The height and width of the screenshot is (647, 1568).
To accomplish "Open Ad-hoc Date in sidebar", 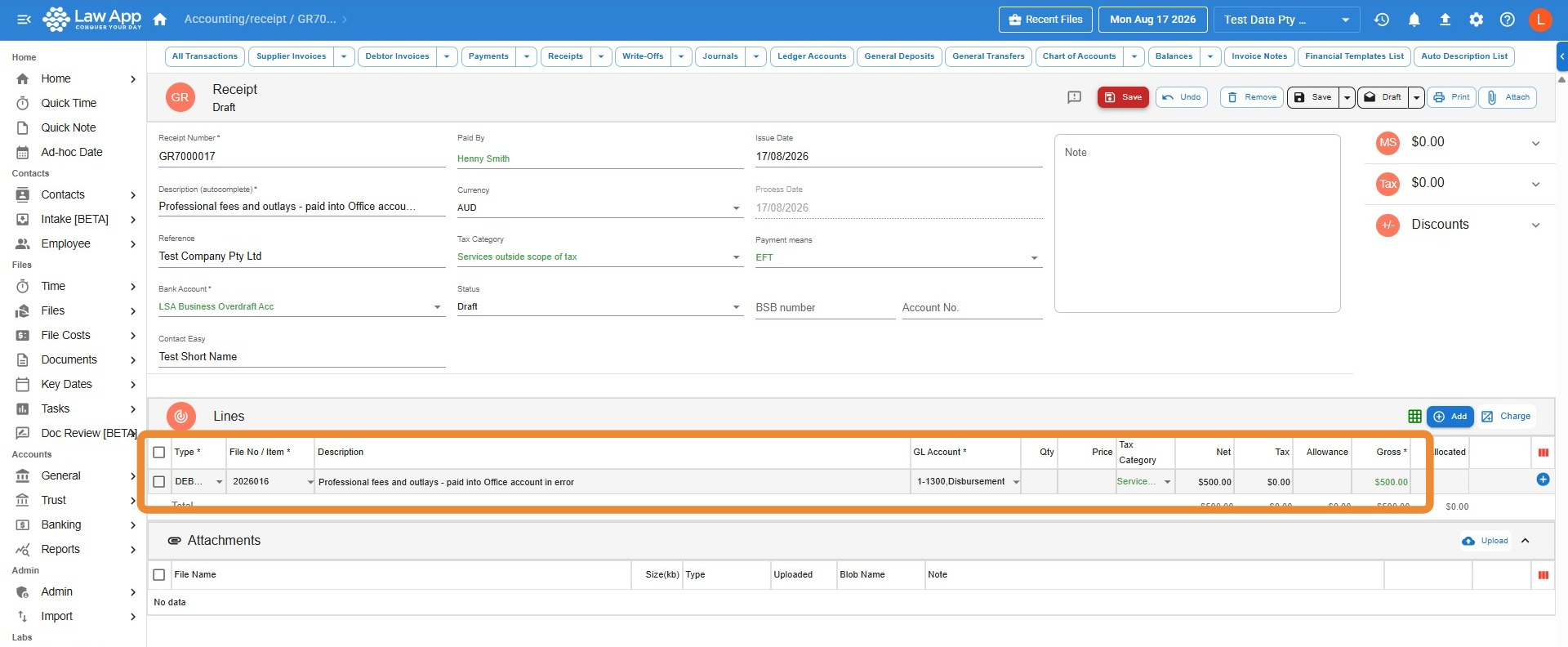I will click(72, 152).
